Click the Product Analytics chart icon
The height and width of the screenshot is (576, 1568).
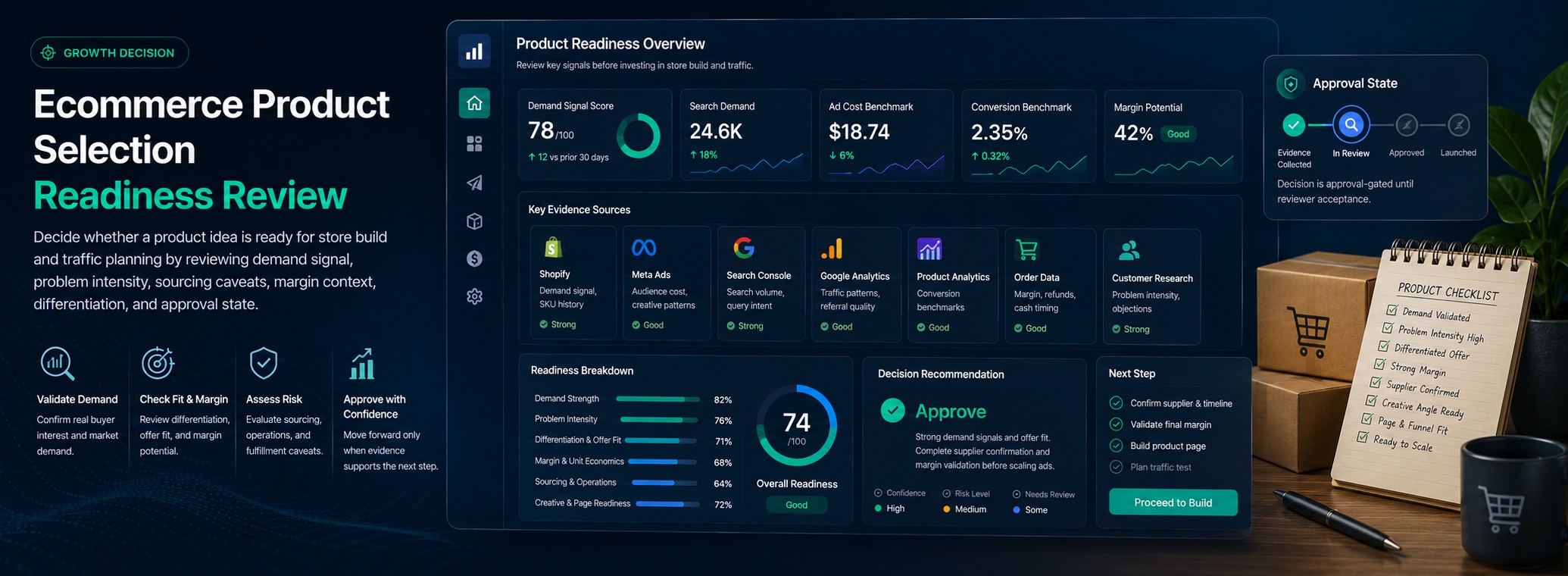click(x=929, y=249)
